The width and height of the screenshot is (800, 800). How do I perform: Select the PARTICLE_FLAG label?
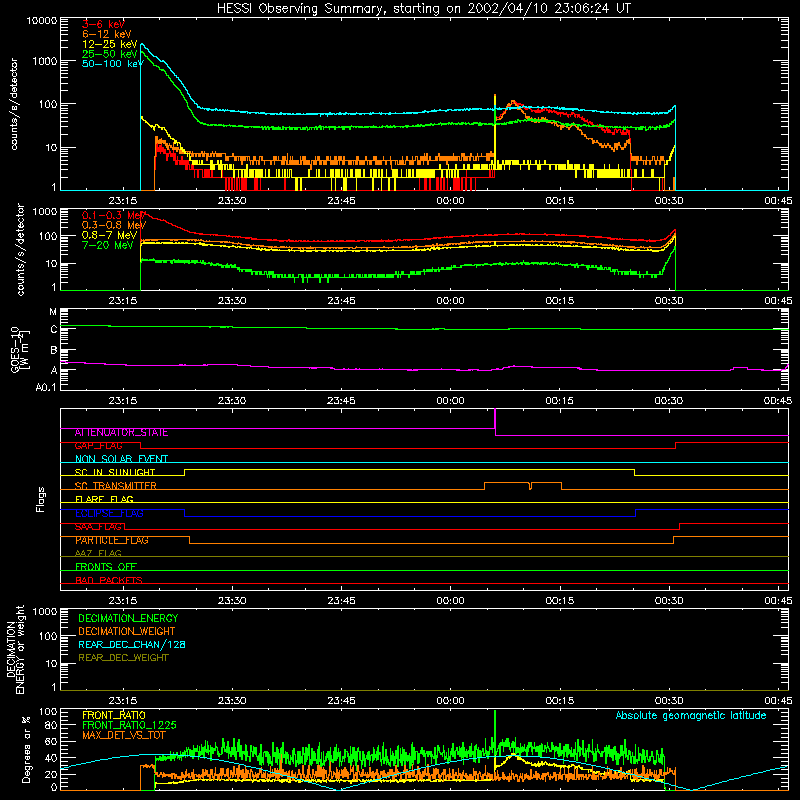(112, 540)
